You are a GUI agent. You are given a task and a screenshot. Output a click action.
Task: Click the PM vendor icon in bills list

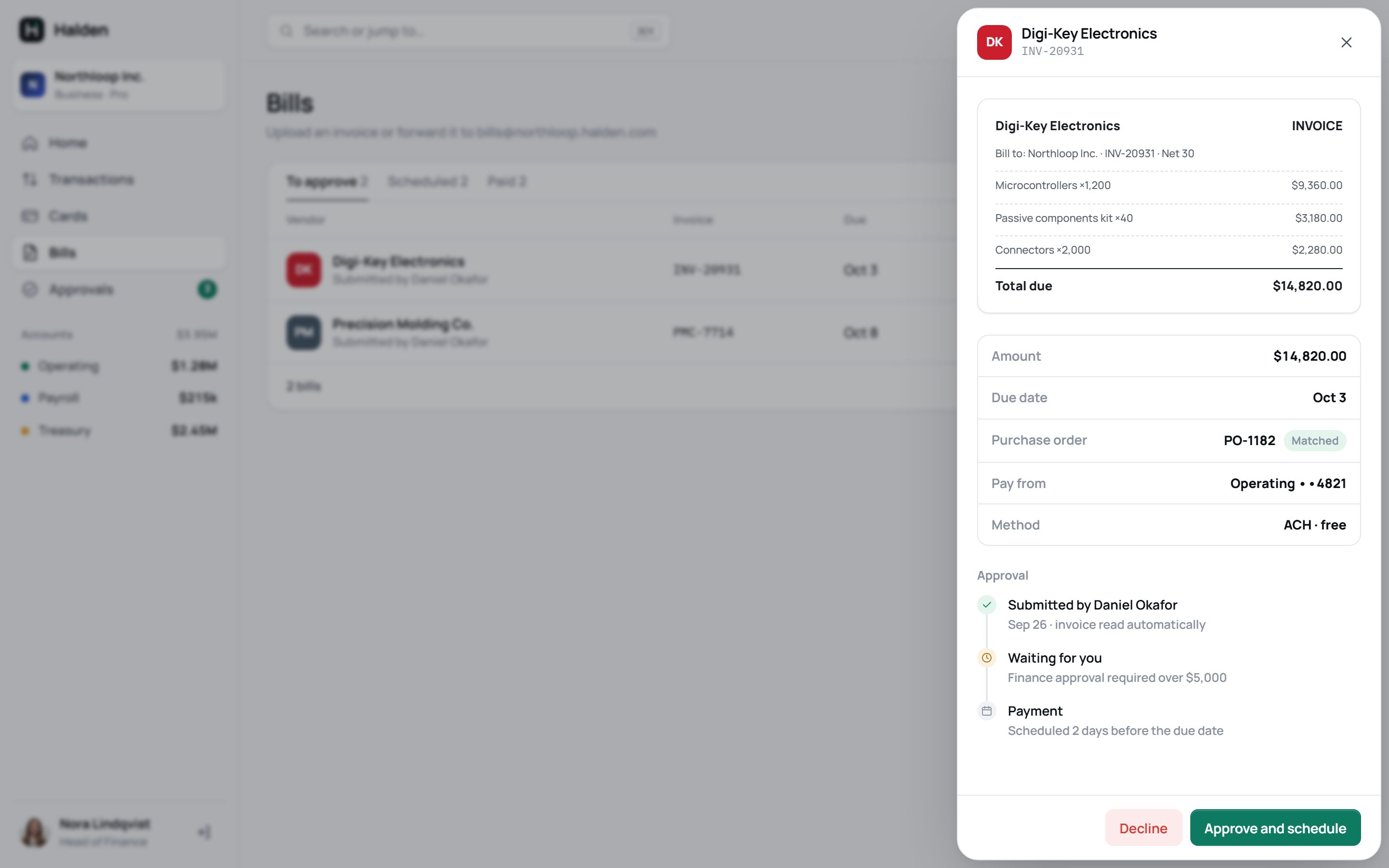click(304, 332)
